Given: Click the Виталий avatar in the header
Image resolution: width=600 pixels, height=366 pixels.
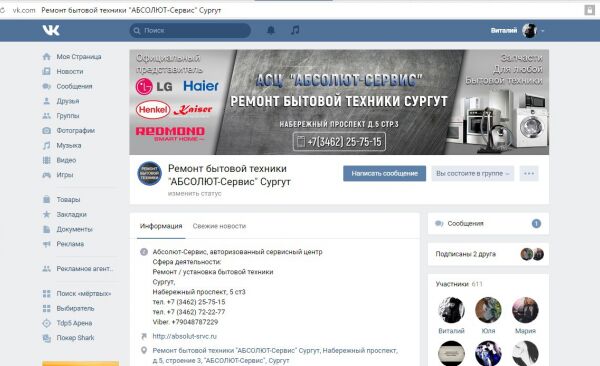Looking at the screenshot, I should (530, 31).
